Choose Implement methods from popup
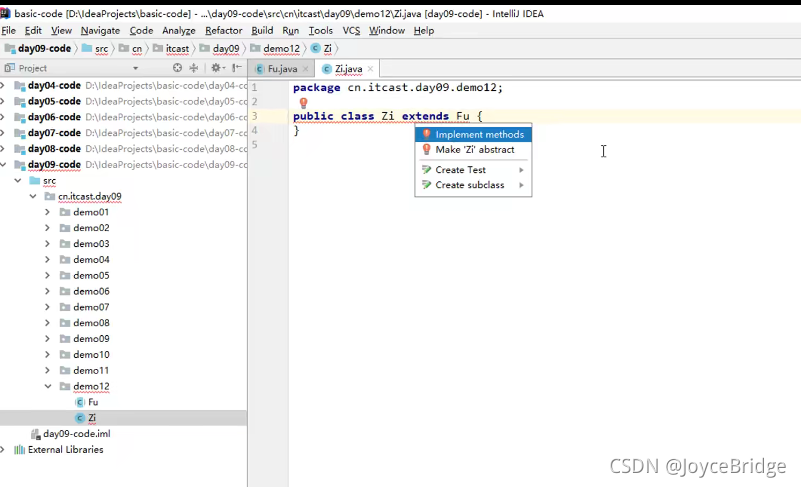Viewport: 801px width, 487px height. (474, 134)
